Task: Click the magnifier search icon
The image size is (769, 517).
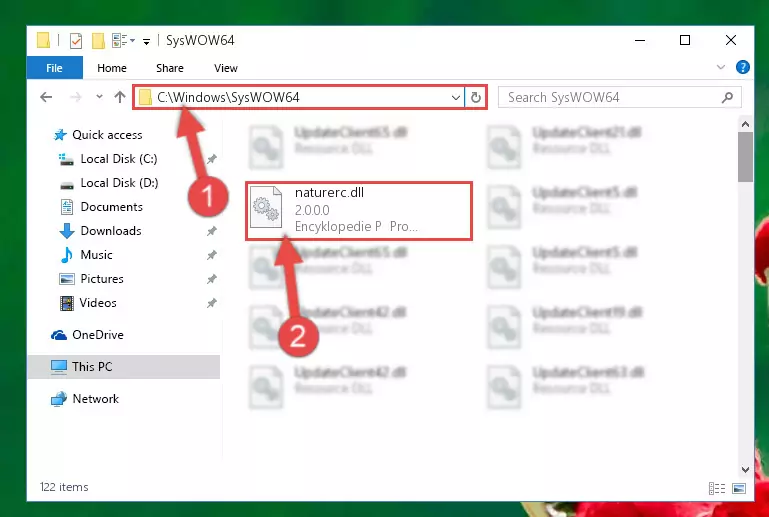Action: 727,97
